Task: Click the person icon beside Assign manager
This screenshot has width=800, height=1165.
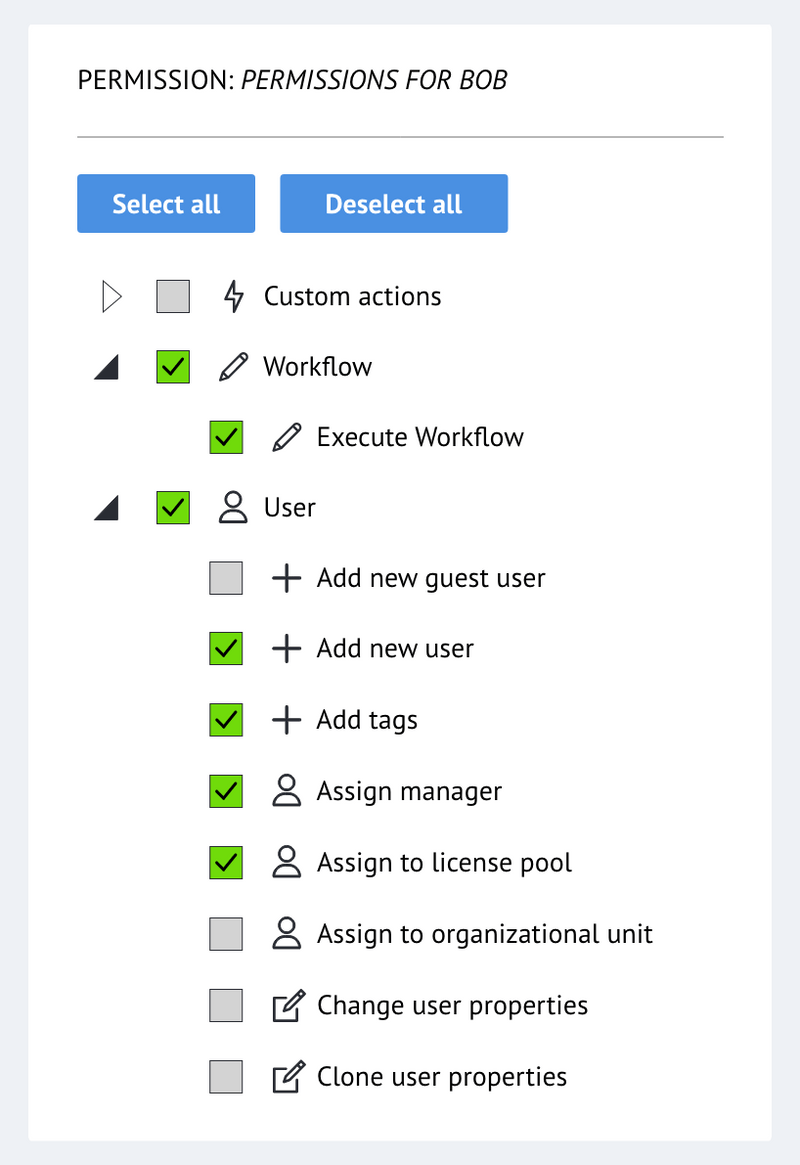Action: [286, 791]
